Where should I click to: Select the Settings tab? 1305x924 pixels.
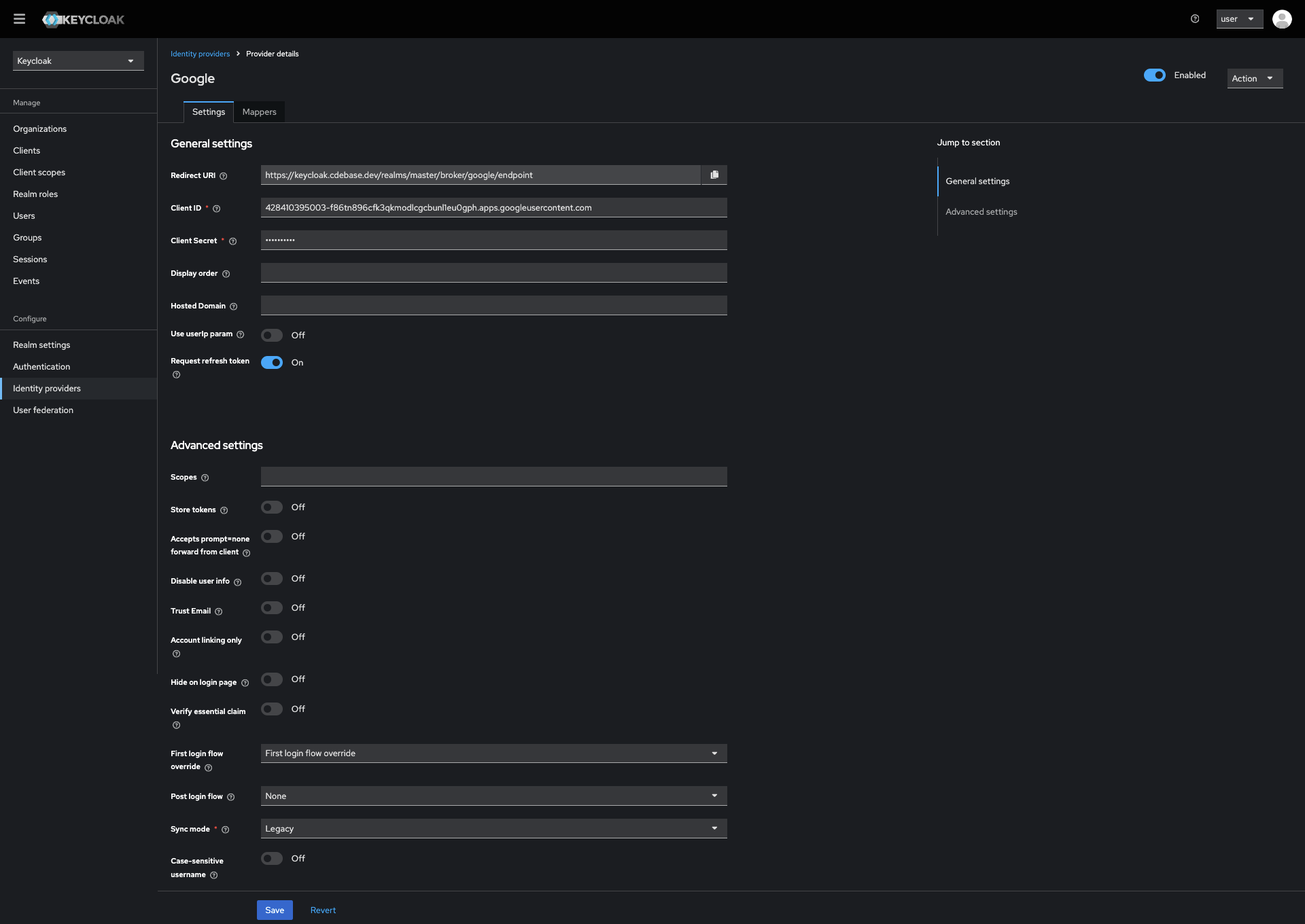pyautogui.click(x=208, y=112)
